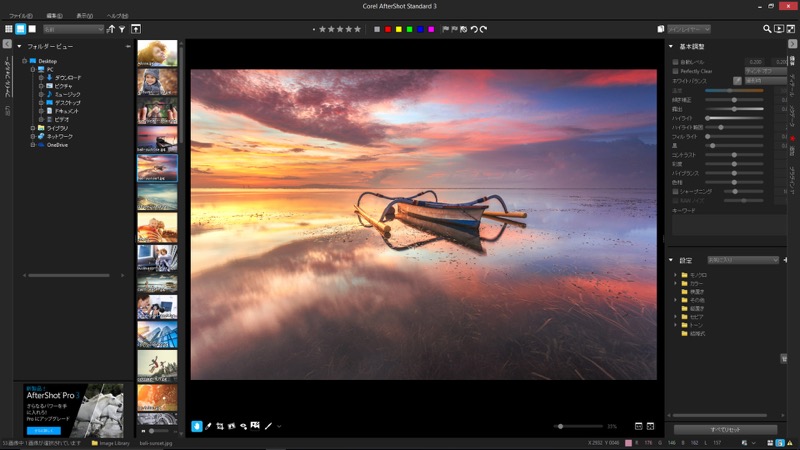
Task: Open the white balance preset dropdown
Action: tap(765, 81)
